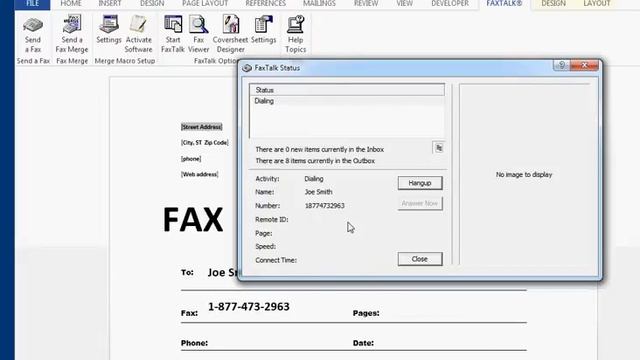Close the FaxTalk Status window with X
Viewport: 640px width, 360px height.
tap(584, 65)
